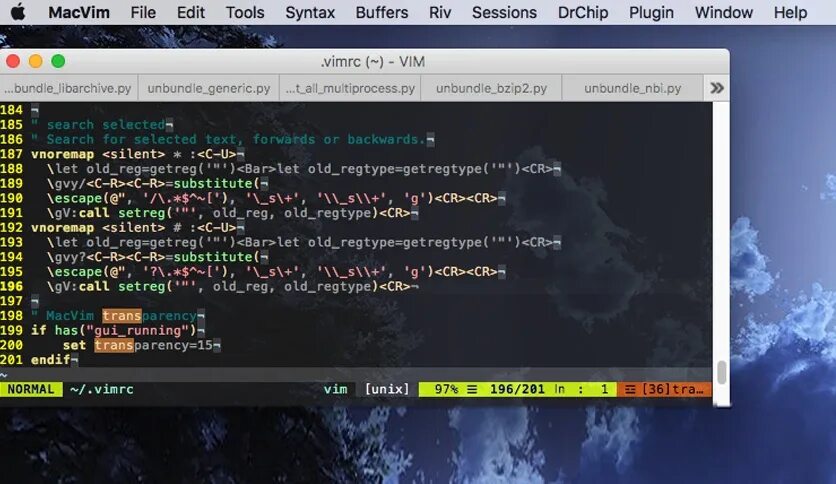This screenshot has width=836, height=484.
Task: Open the Riv menu
Action: [x=440, y=12]
